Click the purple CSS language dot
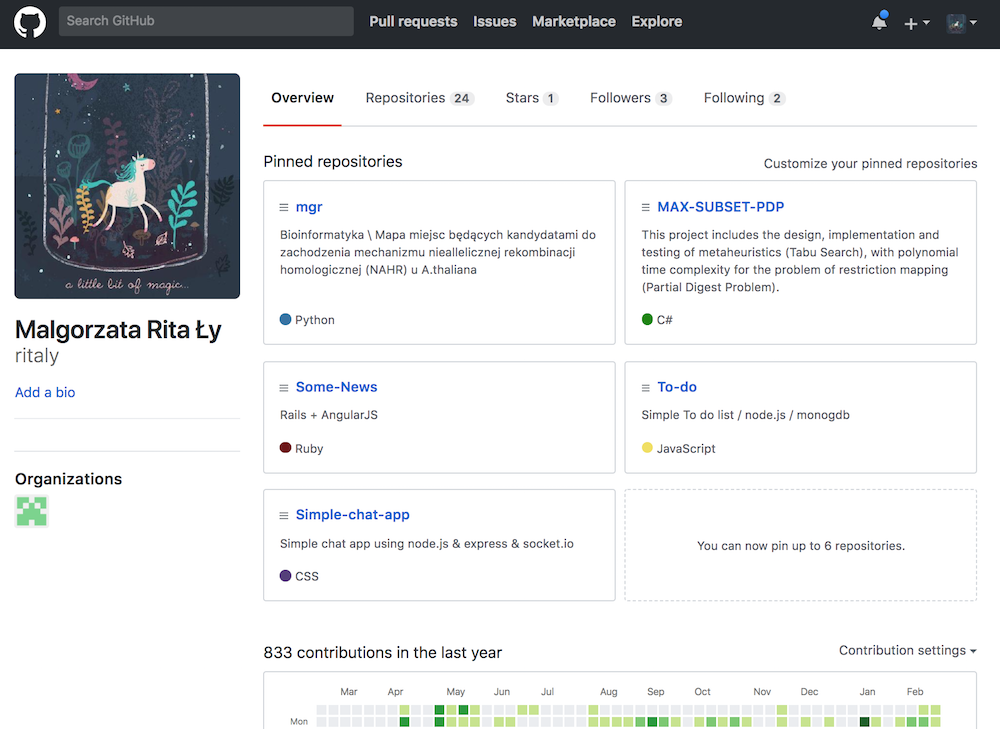The image size is (1000, 729). pos(286,575)
